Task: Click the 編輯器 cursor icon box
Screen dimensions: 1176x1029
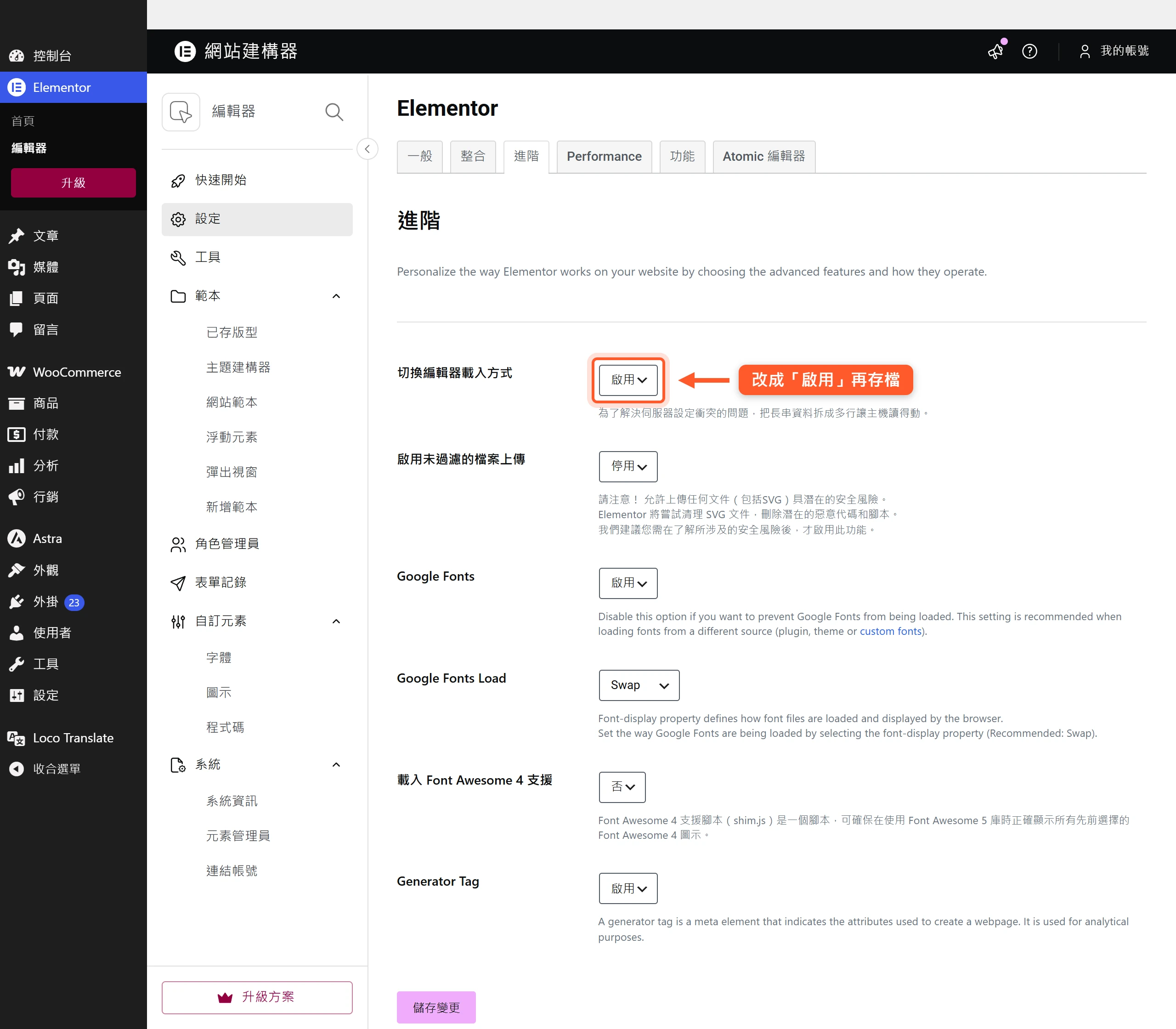Action: [181, 111]
